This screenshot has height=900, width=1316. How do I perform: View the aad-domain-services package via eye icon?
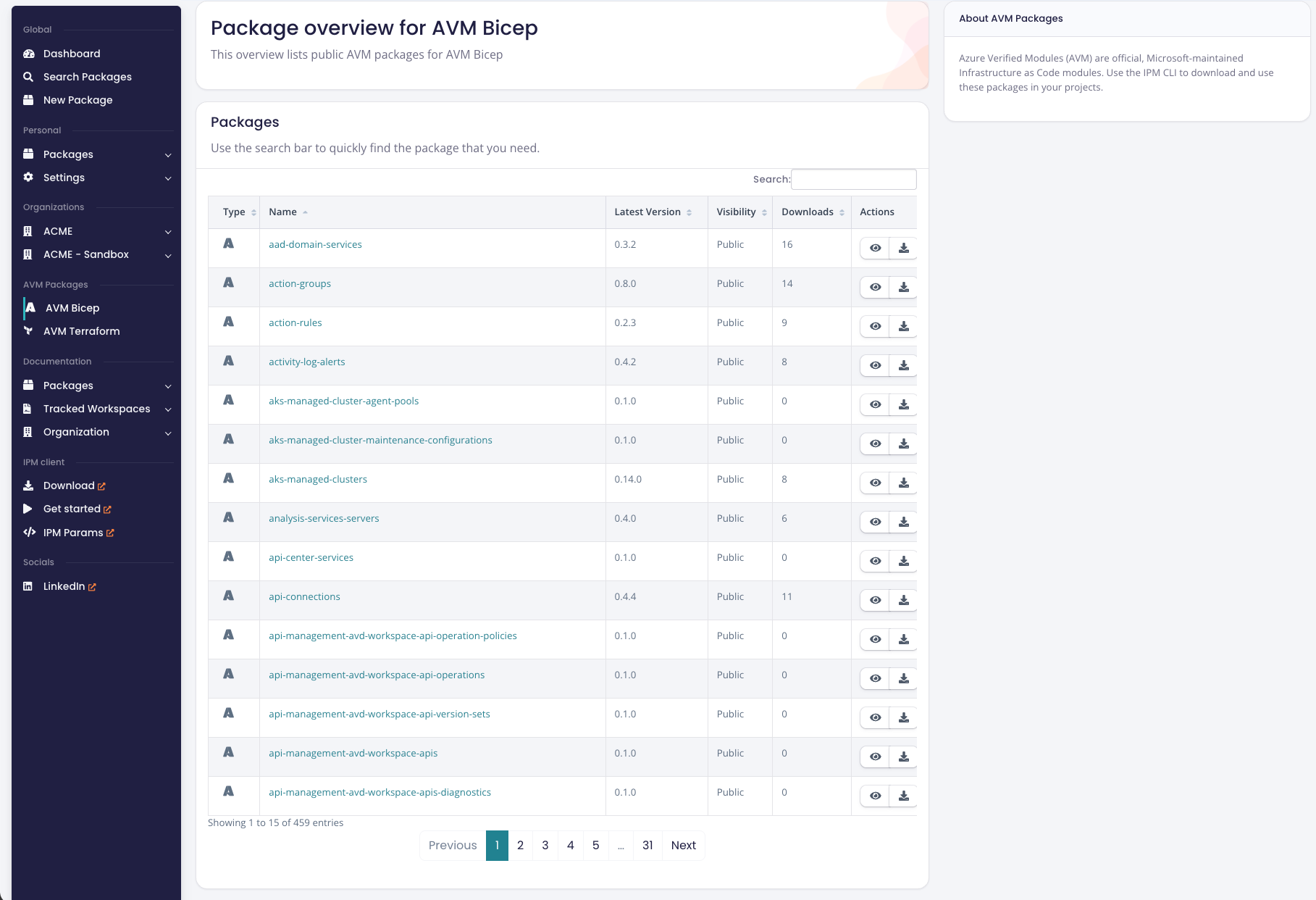tap(875, 248)
